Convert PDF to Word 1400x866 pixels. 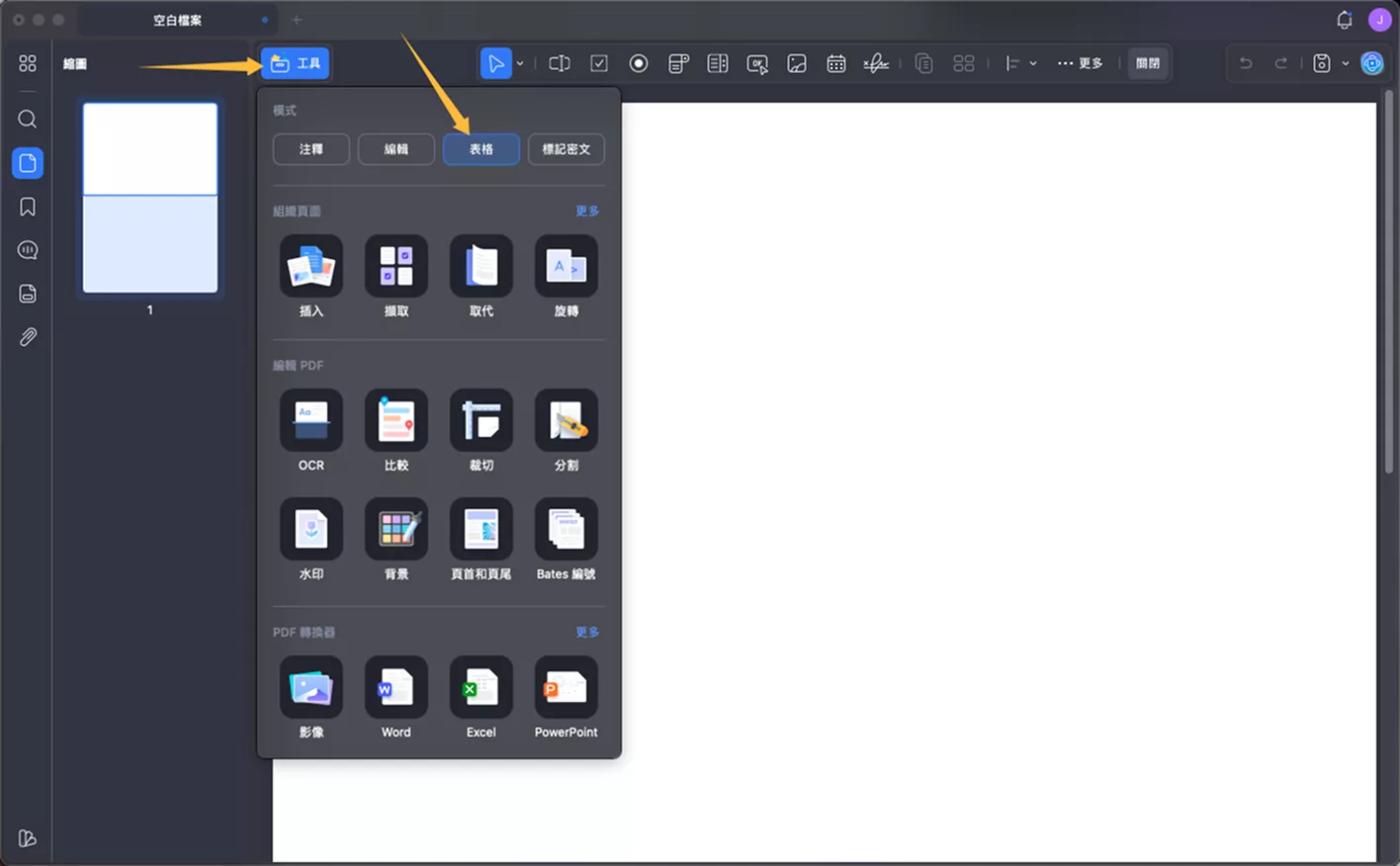[x=396, y=697]
